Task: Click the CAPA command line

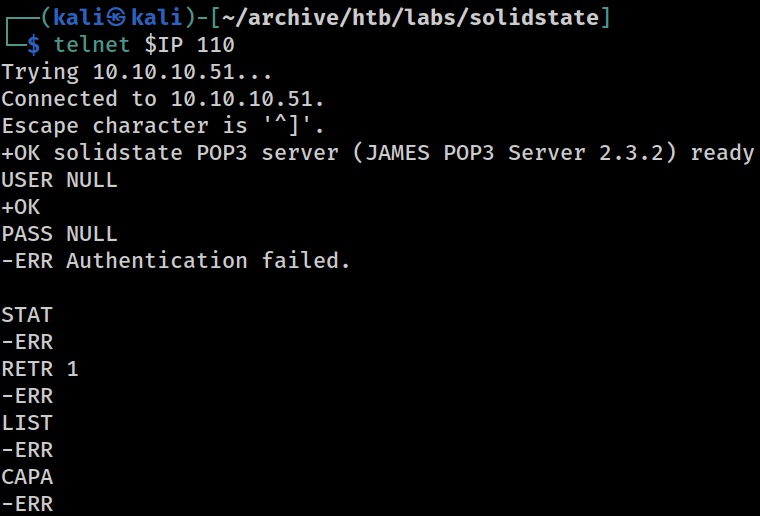Action: coord(27,477)
